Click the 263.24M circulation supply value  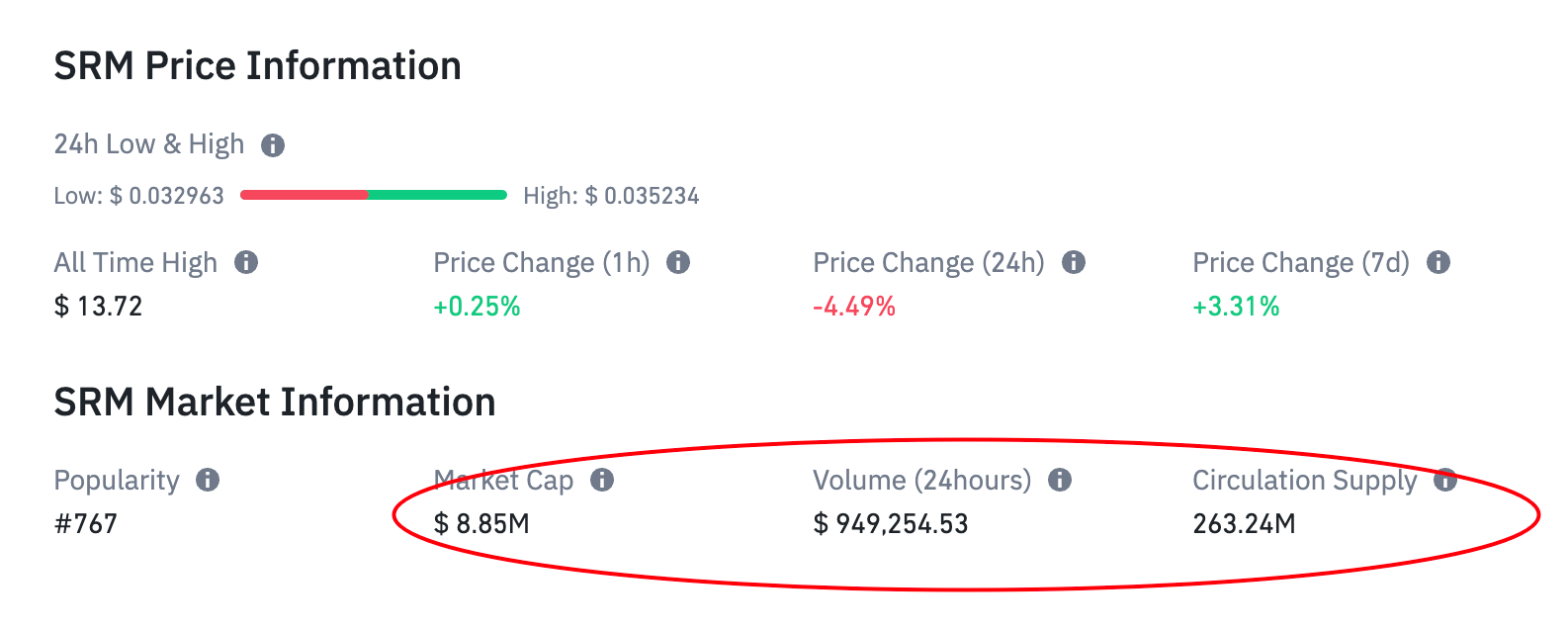coord(1244,524)
